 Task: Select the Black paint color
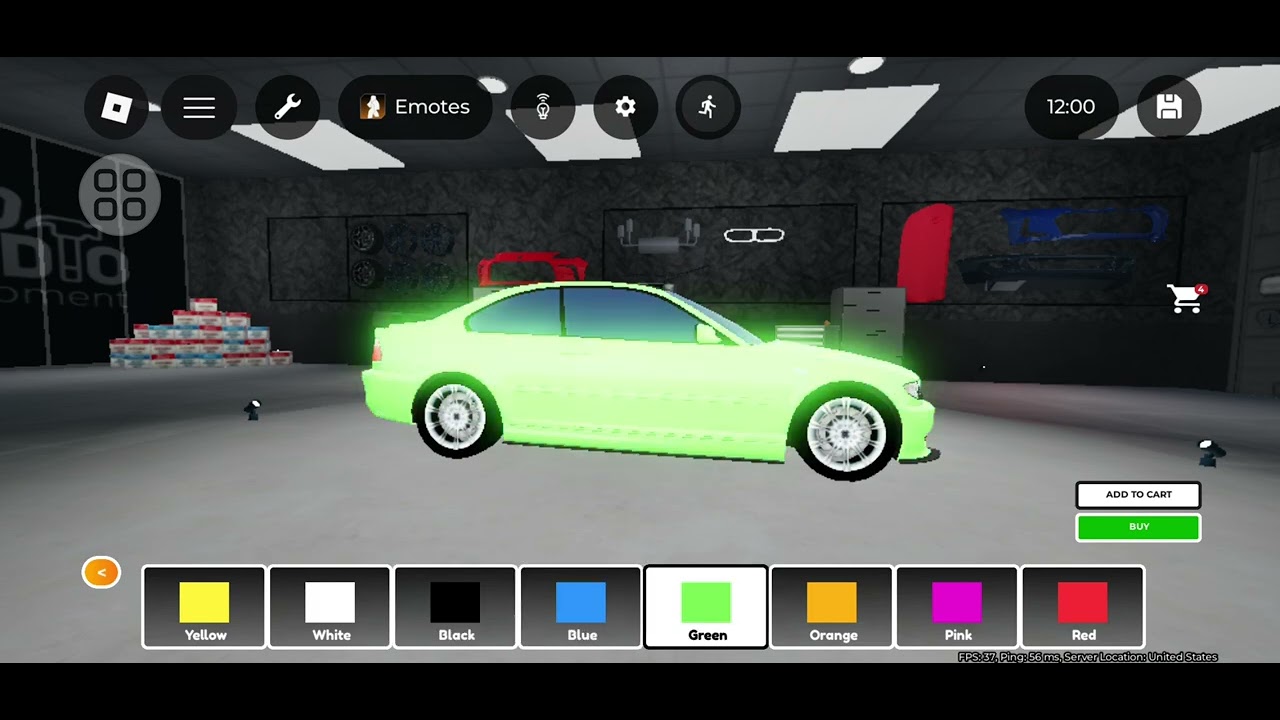tap(456, 607)
